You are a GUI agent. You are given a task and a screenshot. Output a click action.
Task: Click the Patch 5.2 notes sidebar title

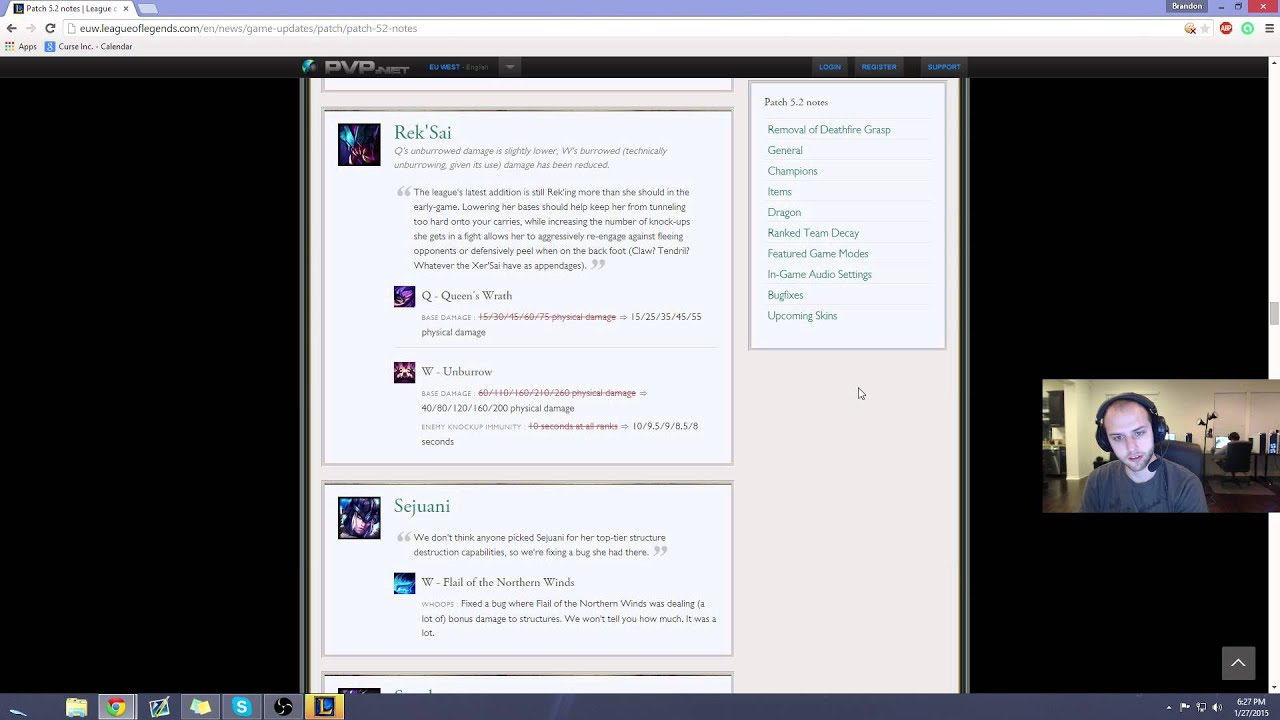point(796,102)
